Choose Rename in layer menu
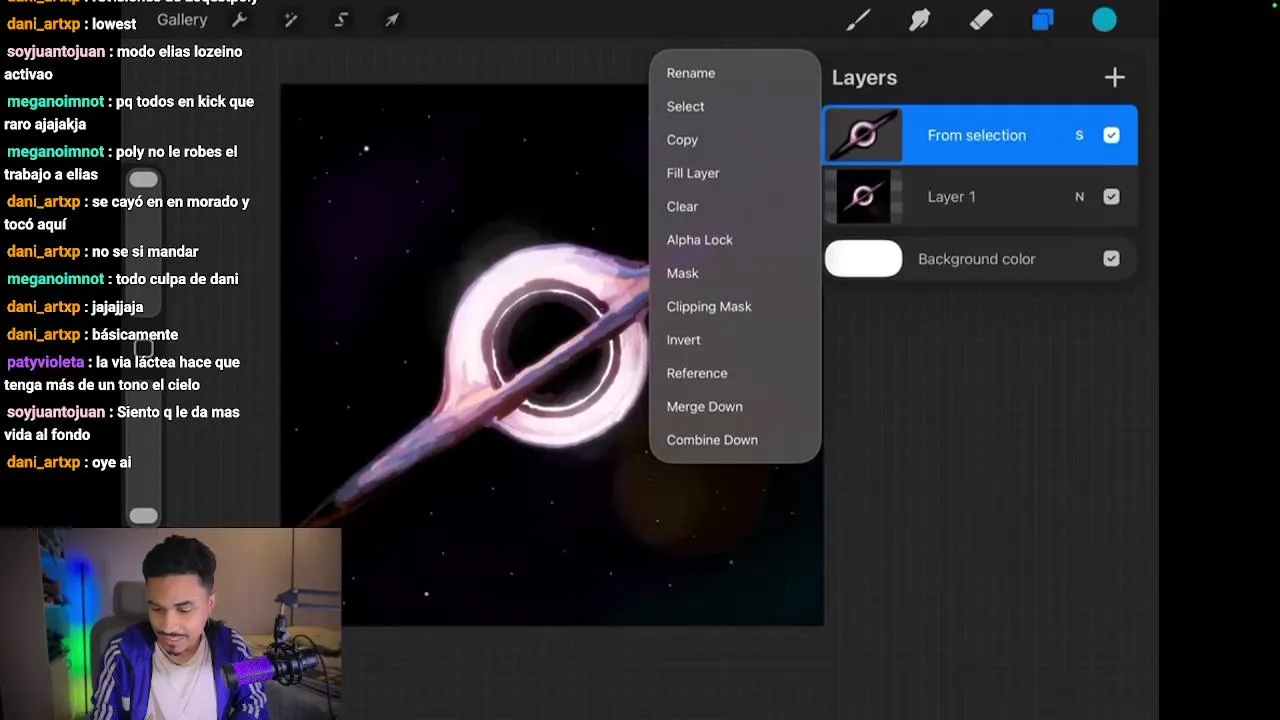The height and width of the screenshot is (720, 1280). [x=691, y=73]
